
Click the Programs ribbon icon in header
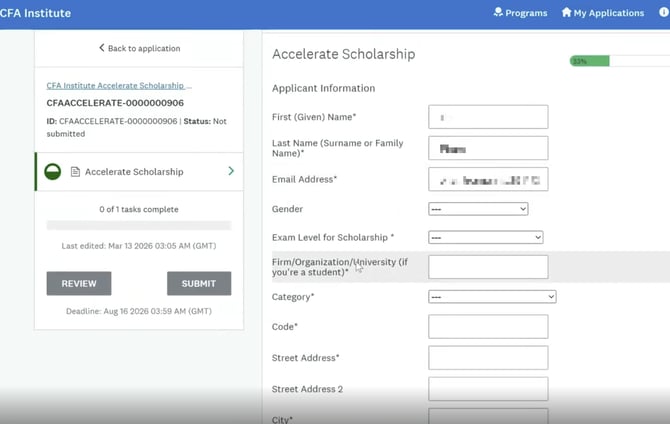[x=498, y=13]
